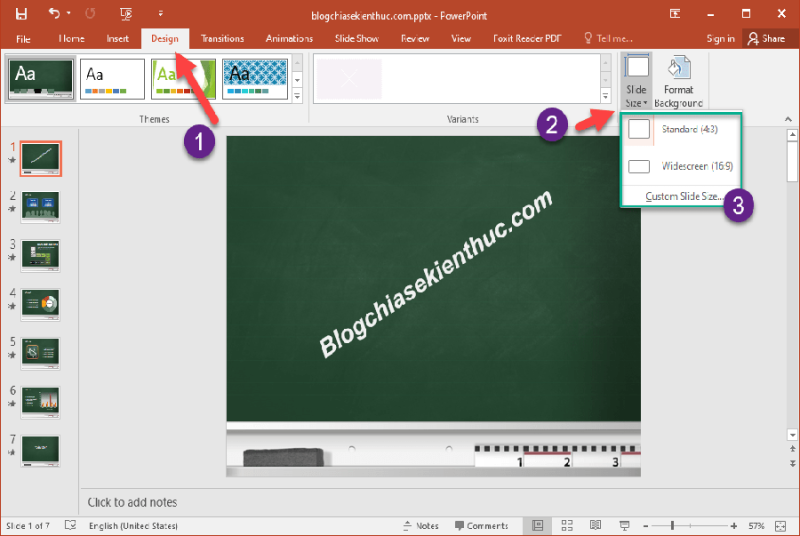Open Customize Quick Access Toolbar arrow
This screenshot has height=536, width=800.
[x=160, y=14]
